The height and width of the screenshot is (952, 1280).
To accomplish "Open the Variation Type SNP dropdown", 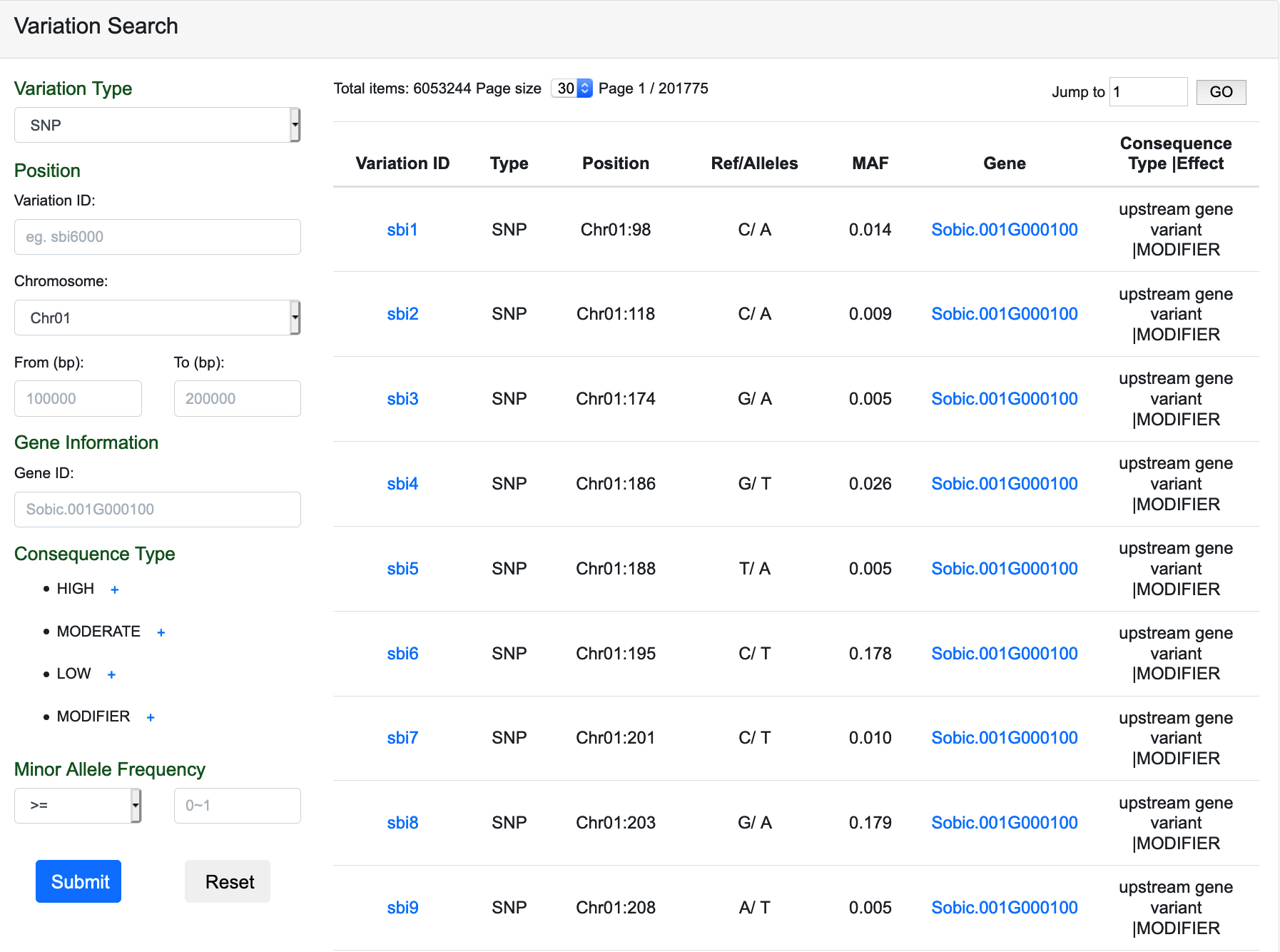I will [157, 126].
